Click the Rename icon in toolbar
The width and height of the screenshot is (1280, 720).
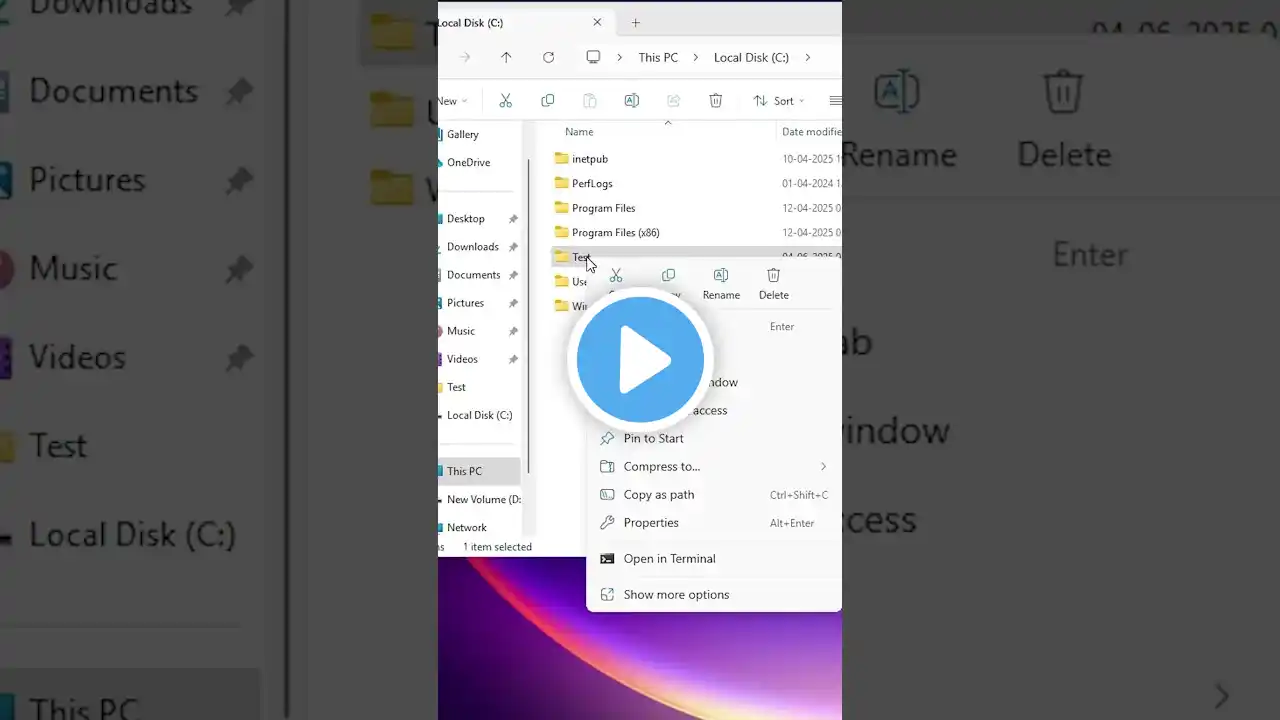(632, 101)
